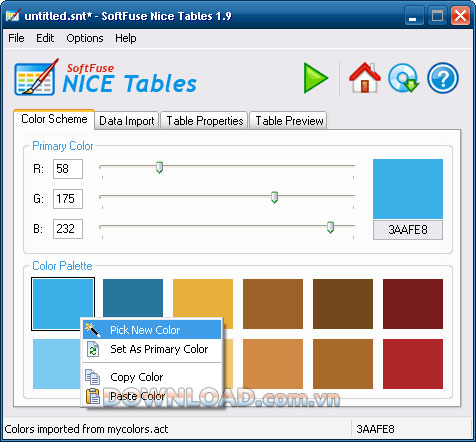476x442 pixels.
Task: Open the Edit menu
Action: pyautogui.click(x=45, y=38)
